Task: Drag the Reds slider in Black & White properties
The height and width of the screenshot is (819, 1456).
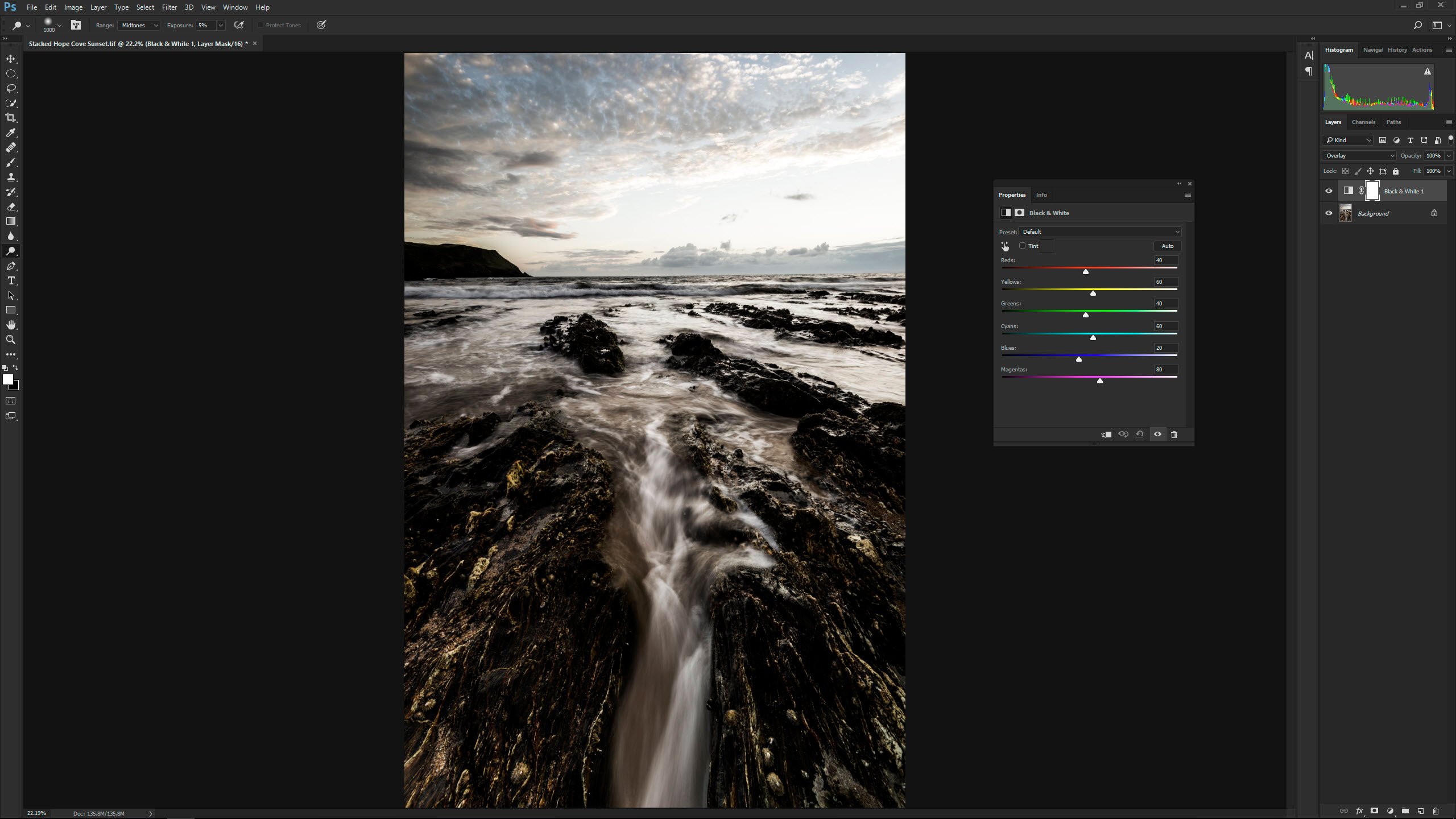Action: (1086, 271)
